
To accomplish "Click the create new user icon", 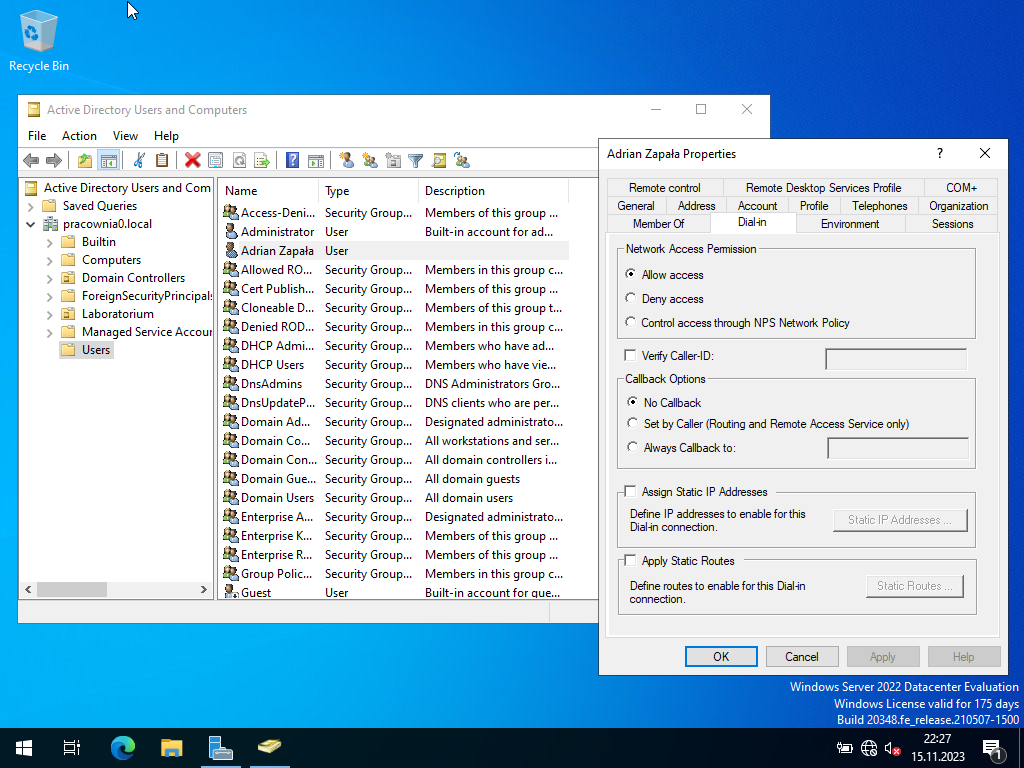I will click(x=347, y=160).
